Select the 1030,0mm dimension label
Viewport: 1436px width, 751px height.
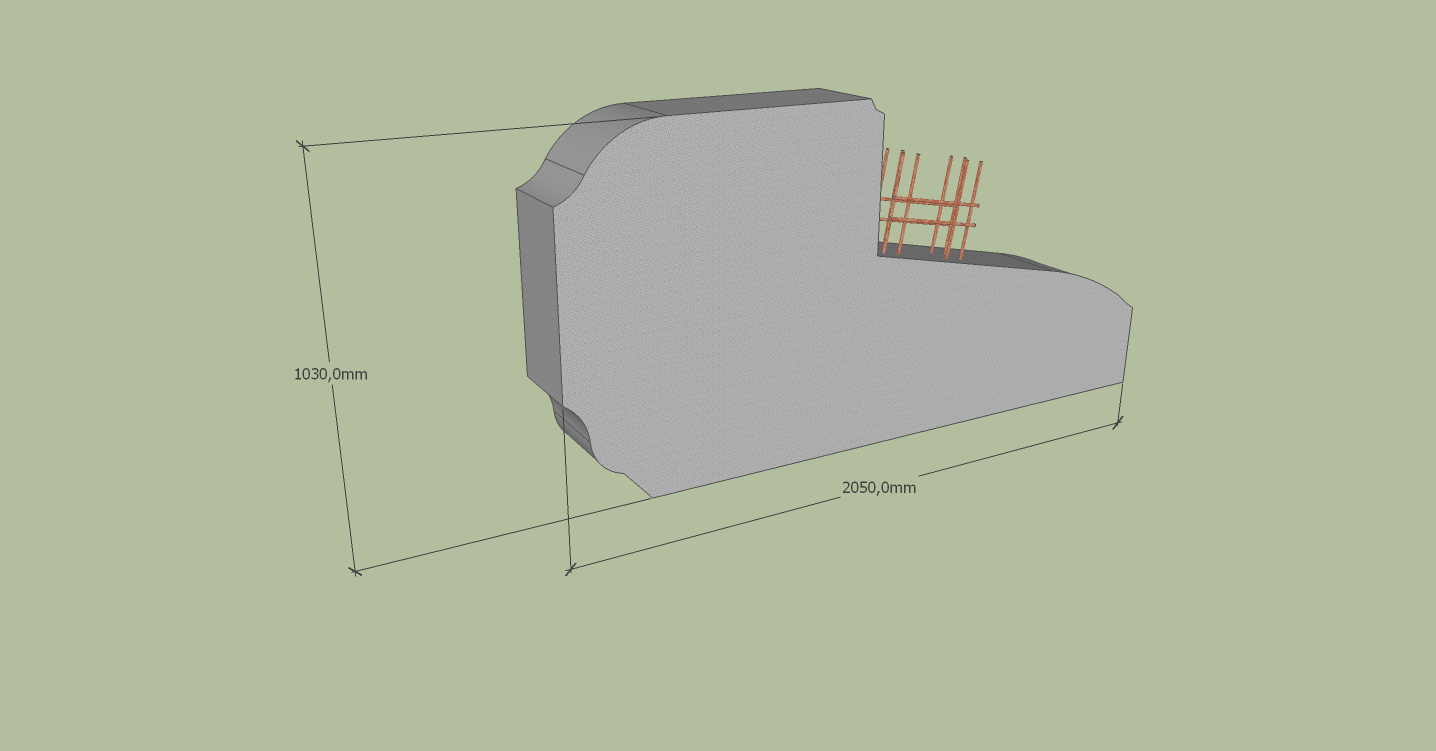pyautogui.click(x=330, y=374)
